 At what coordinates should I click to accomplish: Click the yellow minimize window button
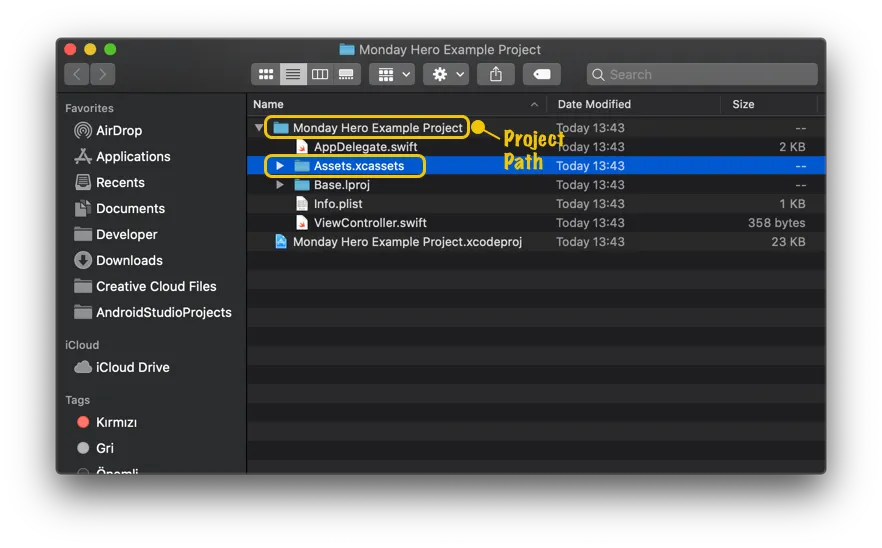(90, 50)
